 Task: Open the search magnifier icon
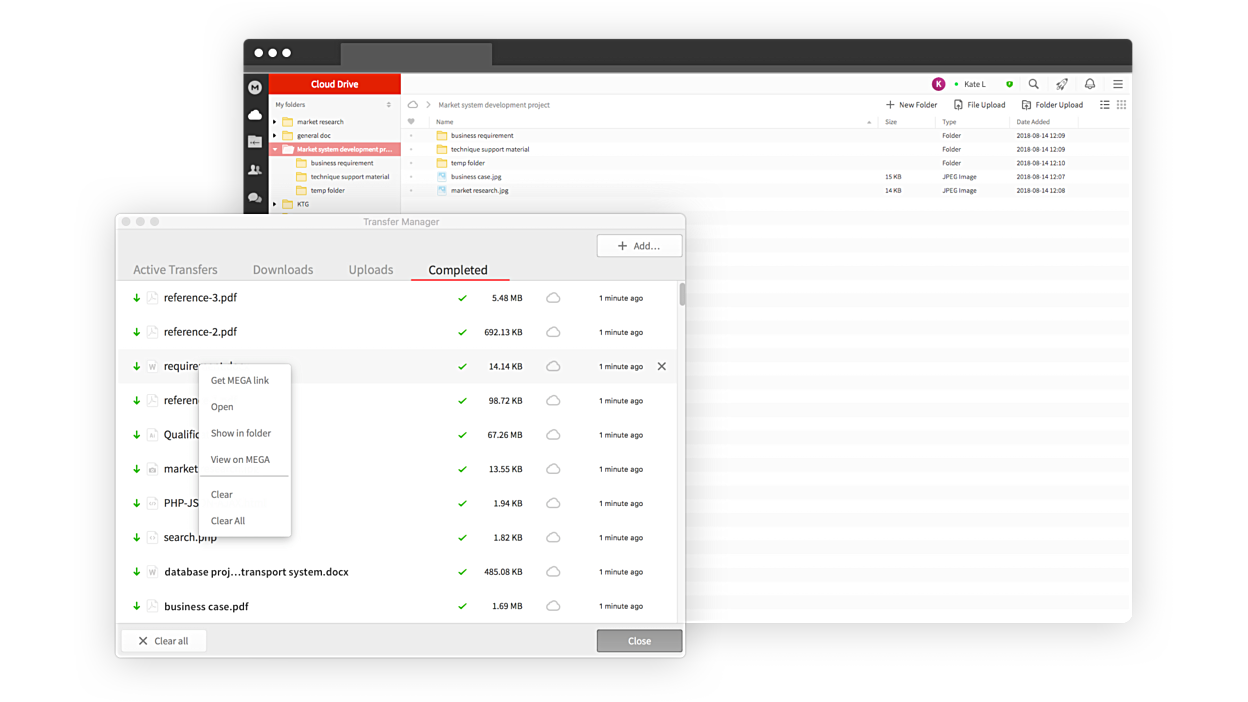tap(1034, 84)
